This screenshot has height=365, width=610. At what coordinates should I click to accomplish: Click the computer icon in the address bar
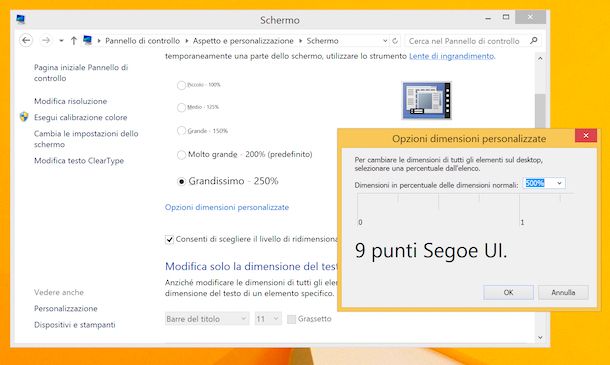(x=87, y=40)
